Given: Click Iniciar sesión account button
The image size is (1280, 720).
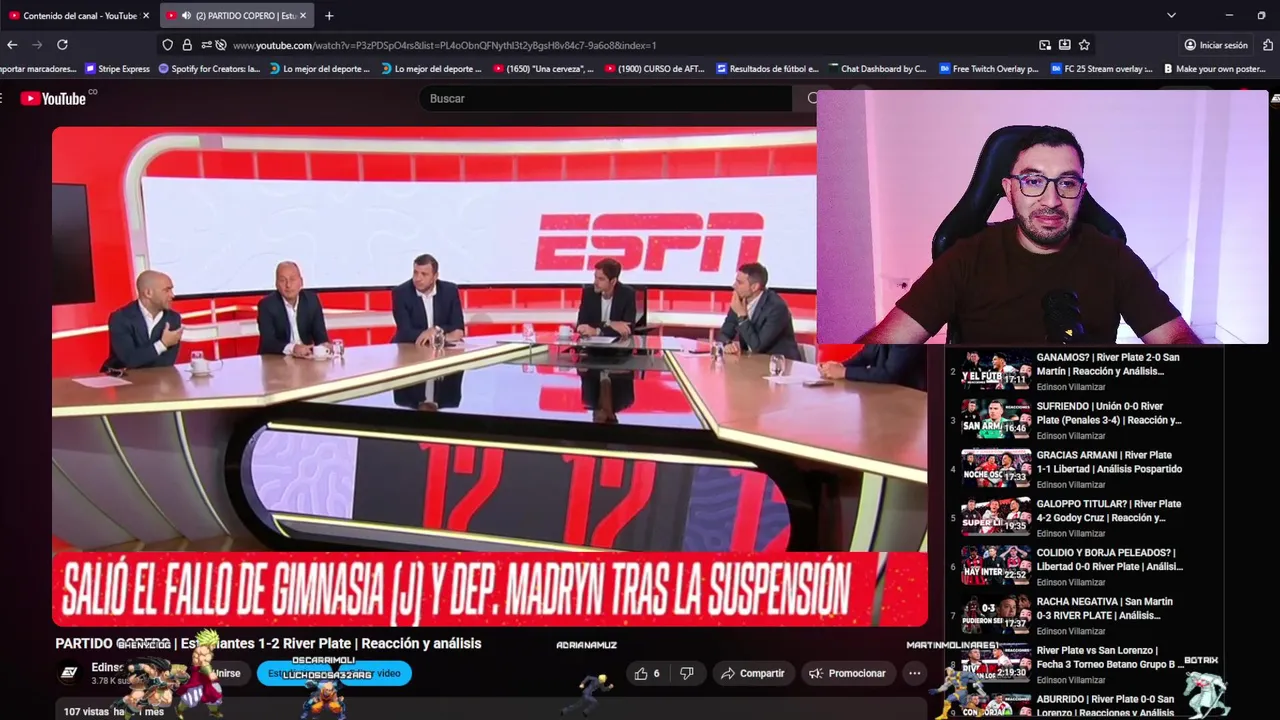Looking at the screenshot, I should (x=1216, y=45).
